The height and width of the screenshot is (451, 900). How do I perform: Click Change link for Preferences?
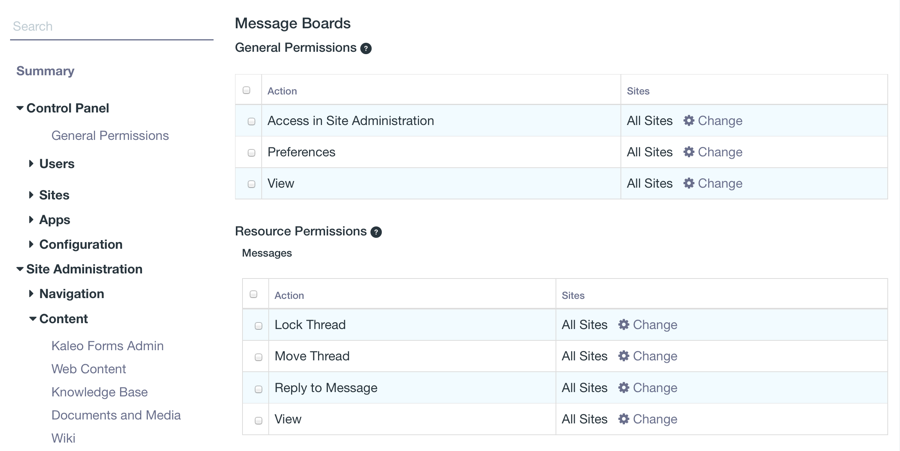(x=720, y=152)
